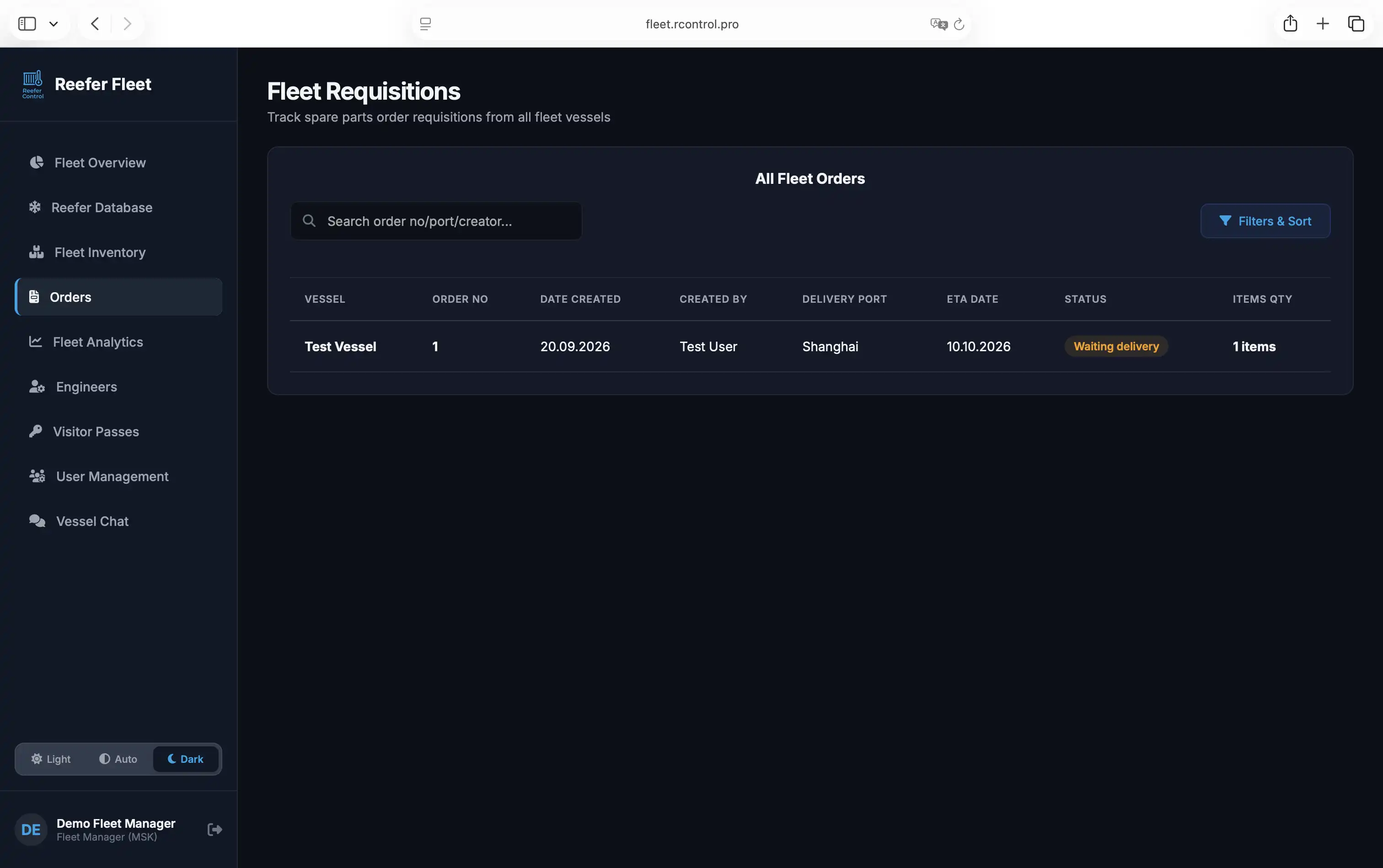
Task: Click the reader view icon in address bar
Action: click(x=425, y=23)
